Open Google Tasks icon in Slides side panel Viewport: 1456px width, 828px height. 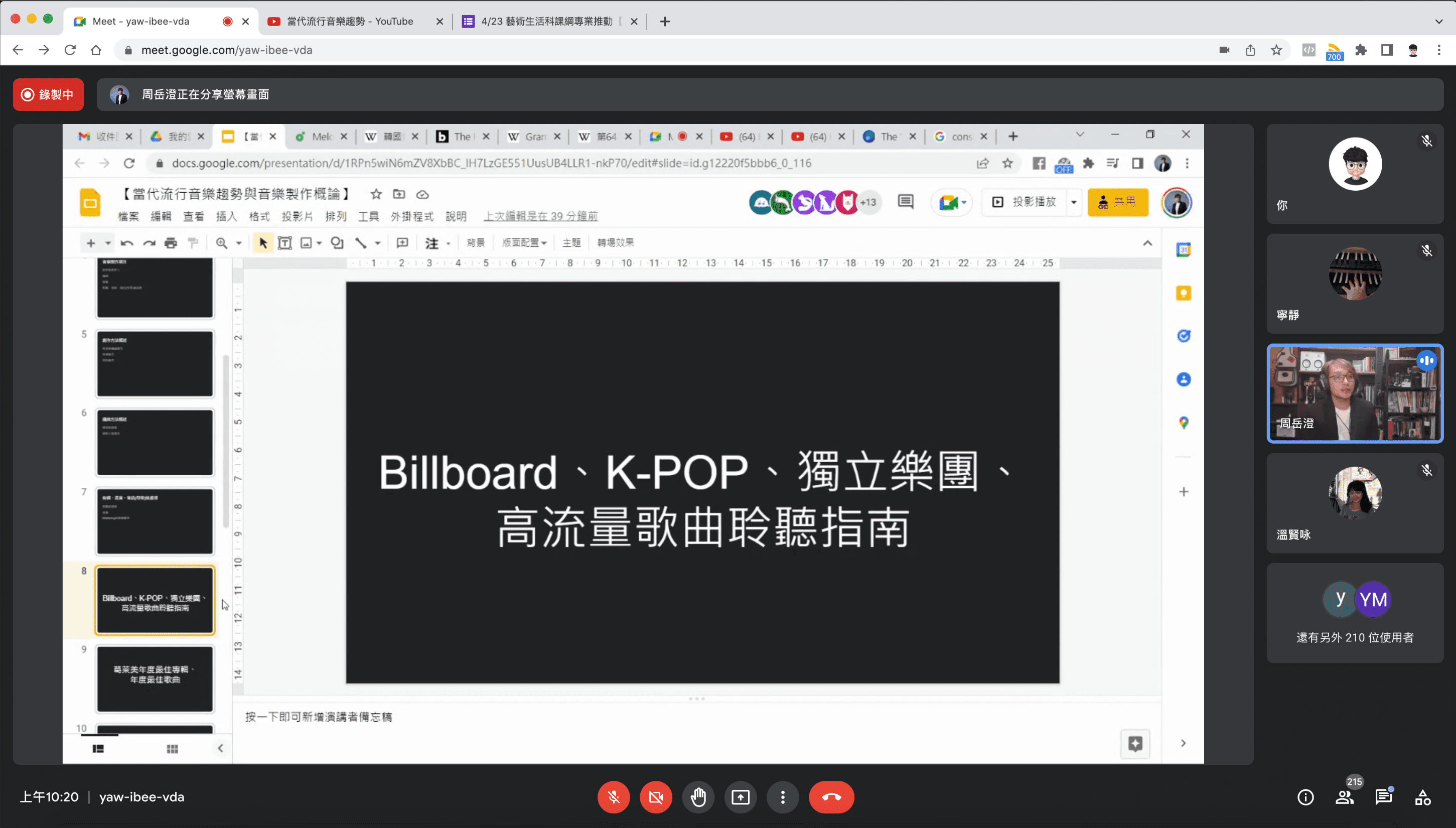tap(1184, 336)
